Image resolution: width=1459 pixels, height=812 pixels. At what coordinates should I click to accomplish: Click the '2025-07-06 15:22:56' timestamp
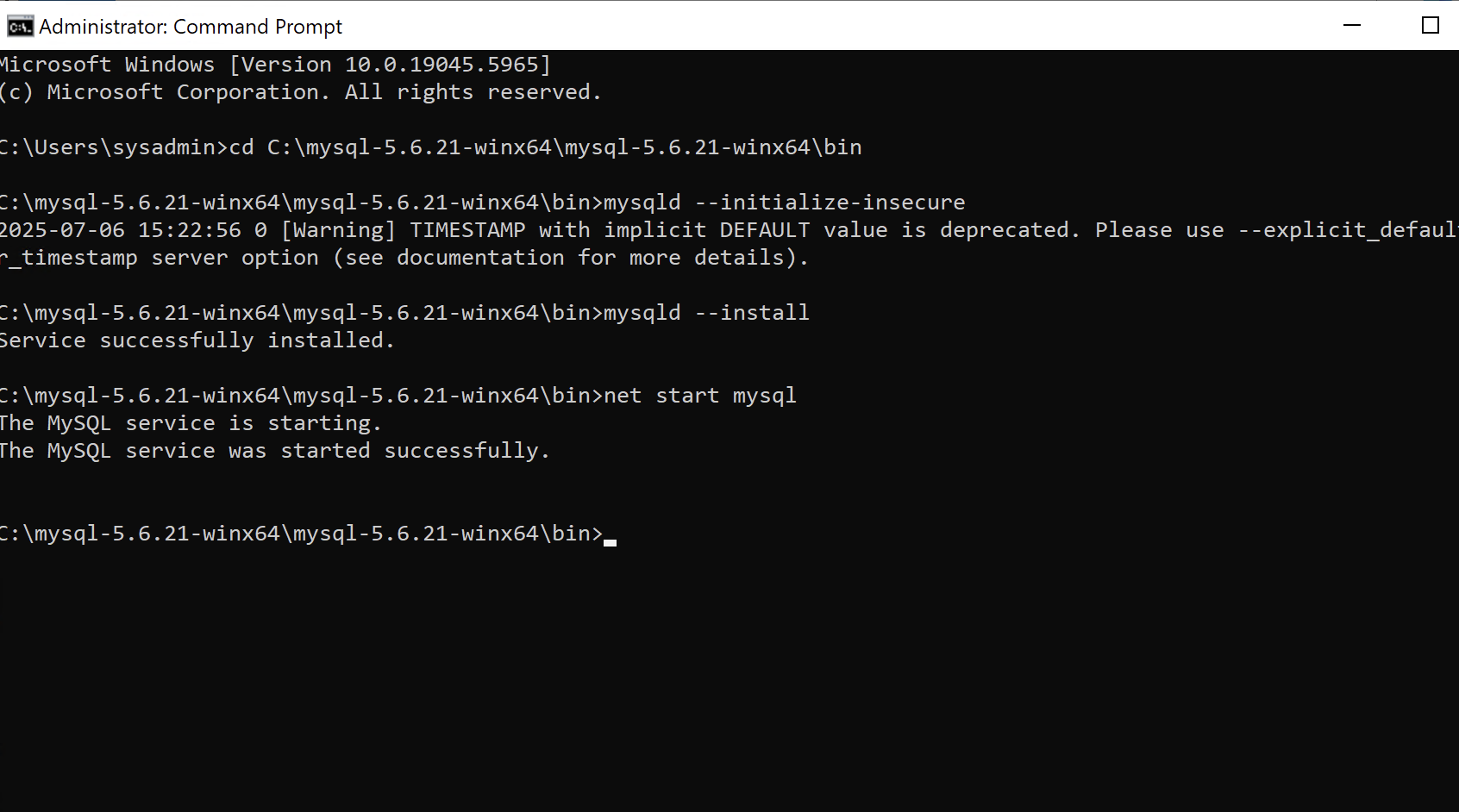pos(120,230)
